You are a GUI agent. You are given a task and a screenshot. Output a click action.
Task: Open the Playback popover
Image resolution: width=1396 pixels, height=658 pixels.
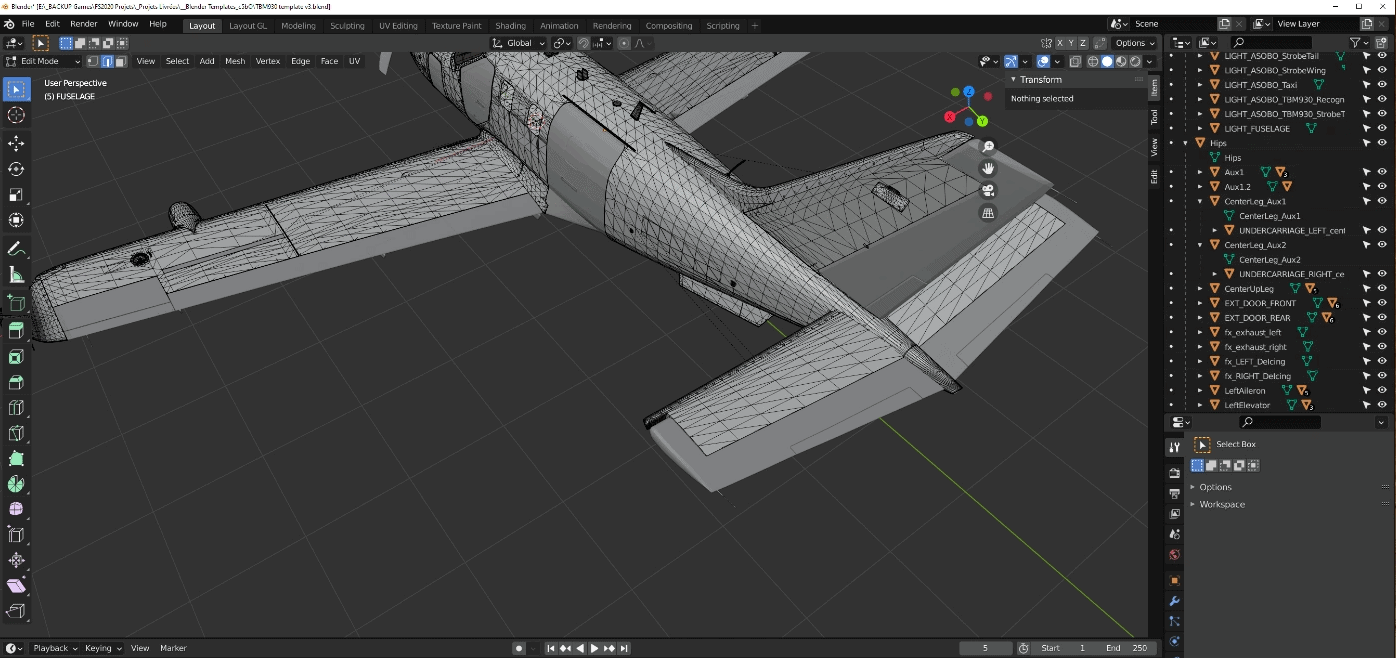[55, 648]
